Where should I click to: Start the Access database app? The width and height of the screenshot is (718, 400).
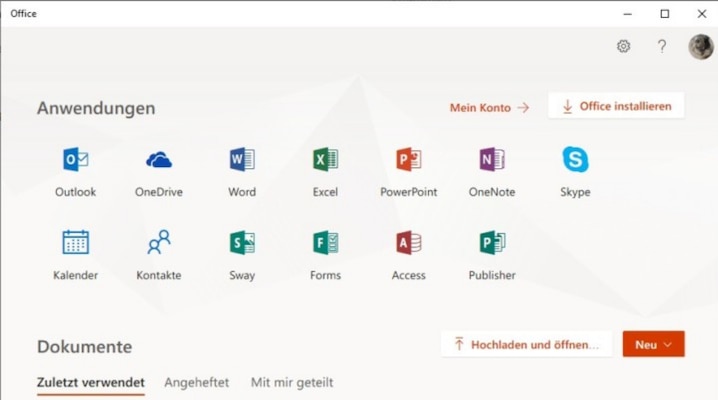click(x=408, y=243)
